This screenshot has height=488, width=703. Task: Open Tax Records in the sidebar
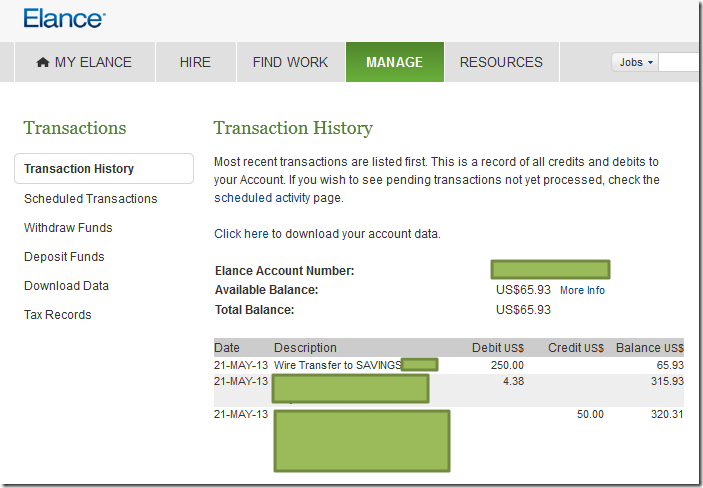click(x=58, y=315)
